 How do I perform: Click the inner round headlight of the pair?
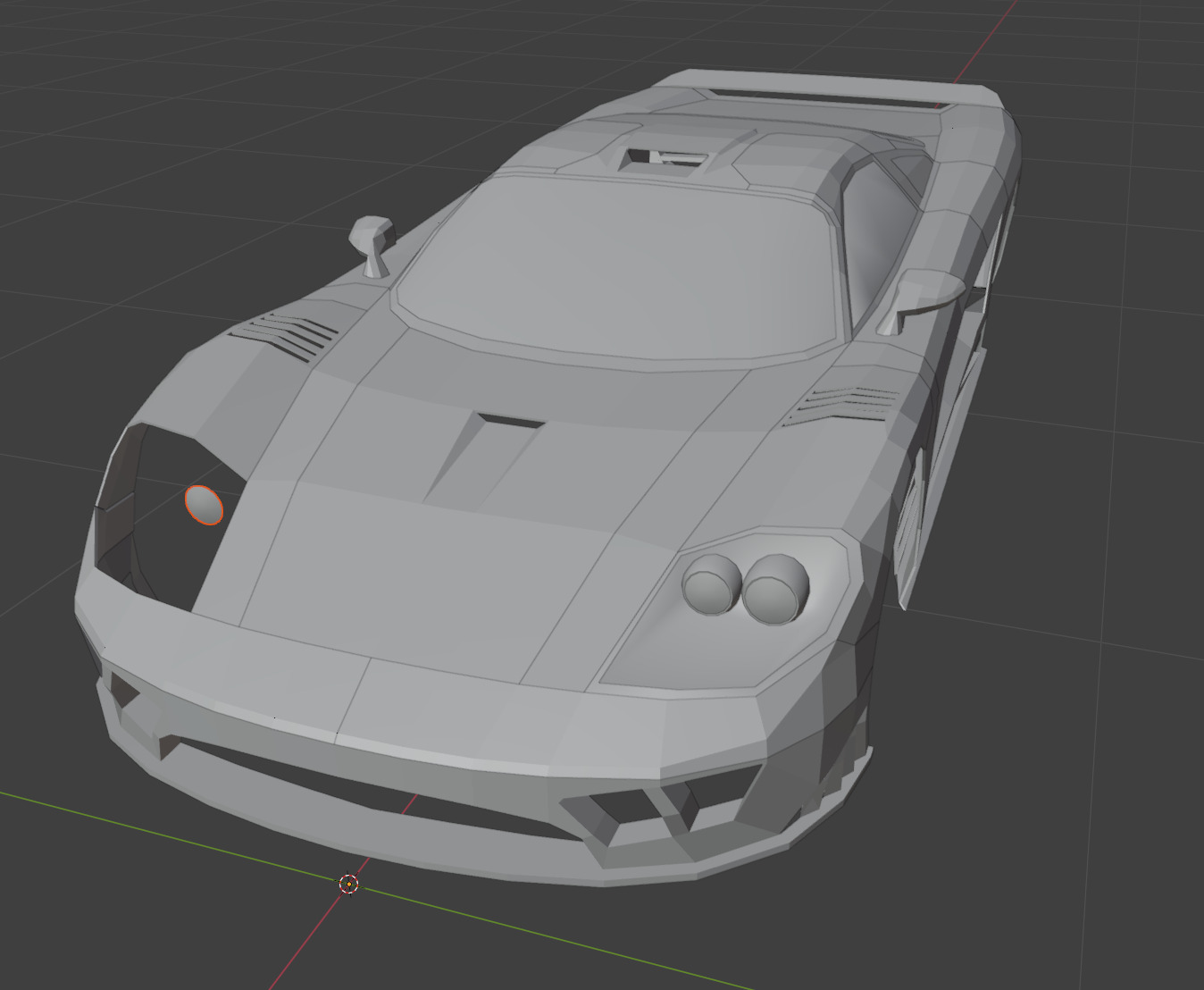[711, 584]
